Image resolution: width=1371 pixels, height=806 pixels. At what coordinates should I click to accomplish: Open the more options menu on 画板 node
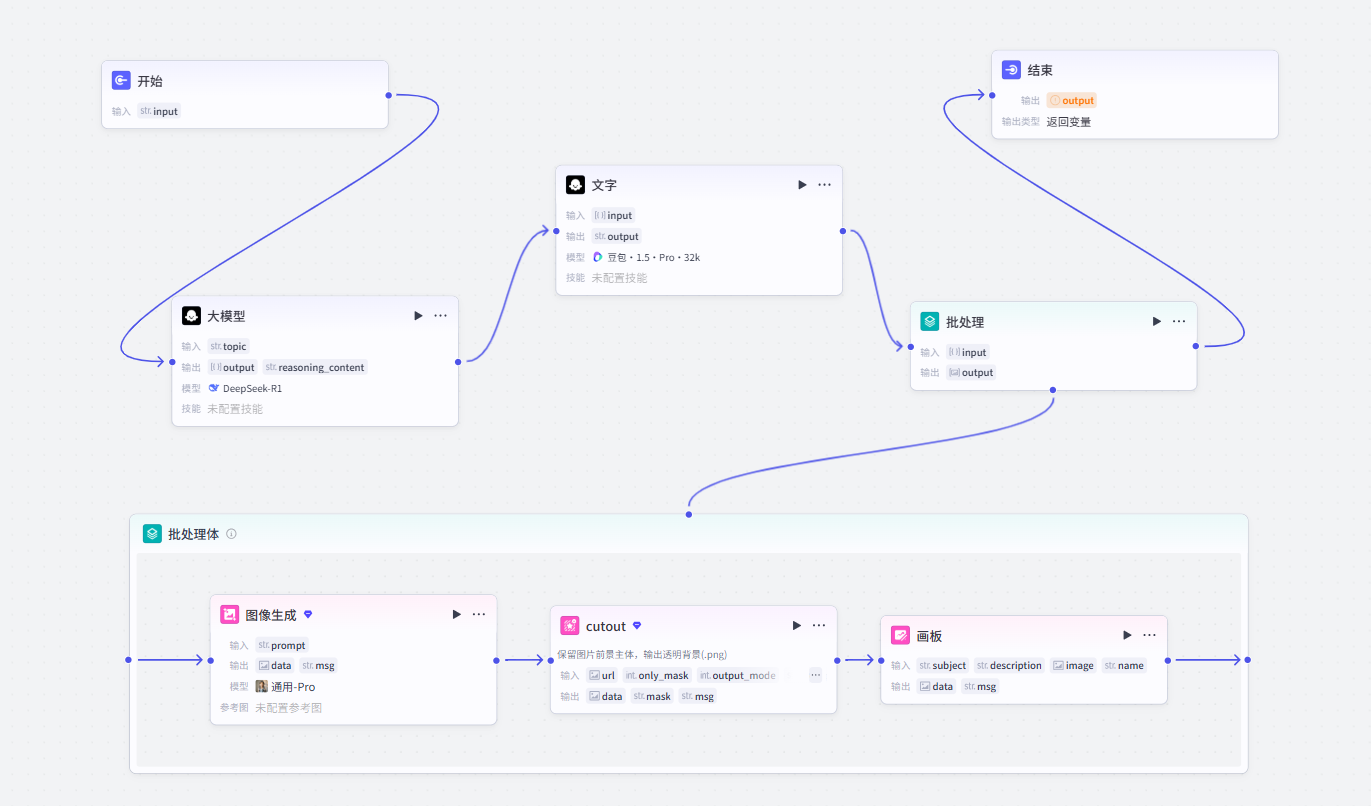tap(1149, 635)
